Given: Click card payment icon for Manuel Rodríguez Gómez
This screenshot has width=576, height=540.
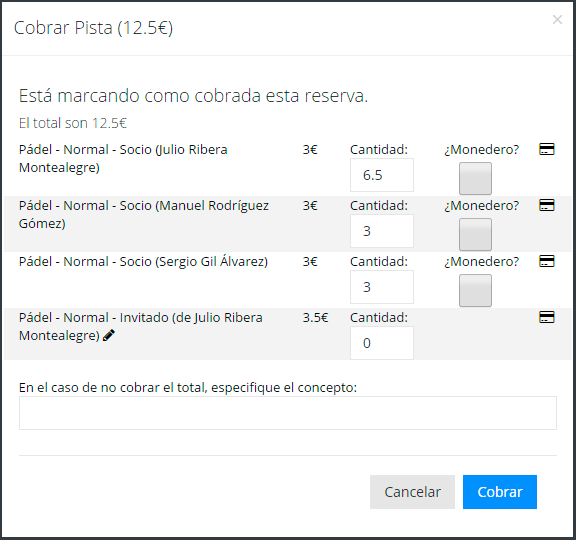Looking at the screenshot, I should 546,205.
